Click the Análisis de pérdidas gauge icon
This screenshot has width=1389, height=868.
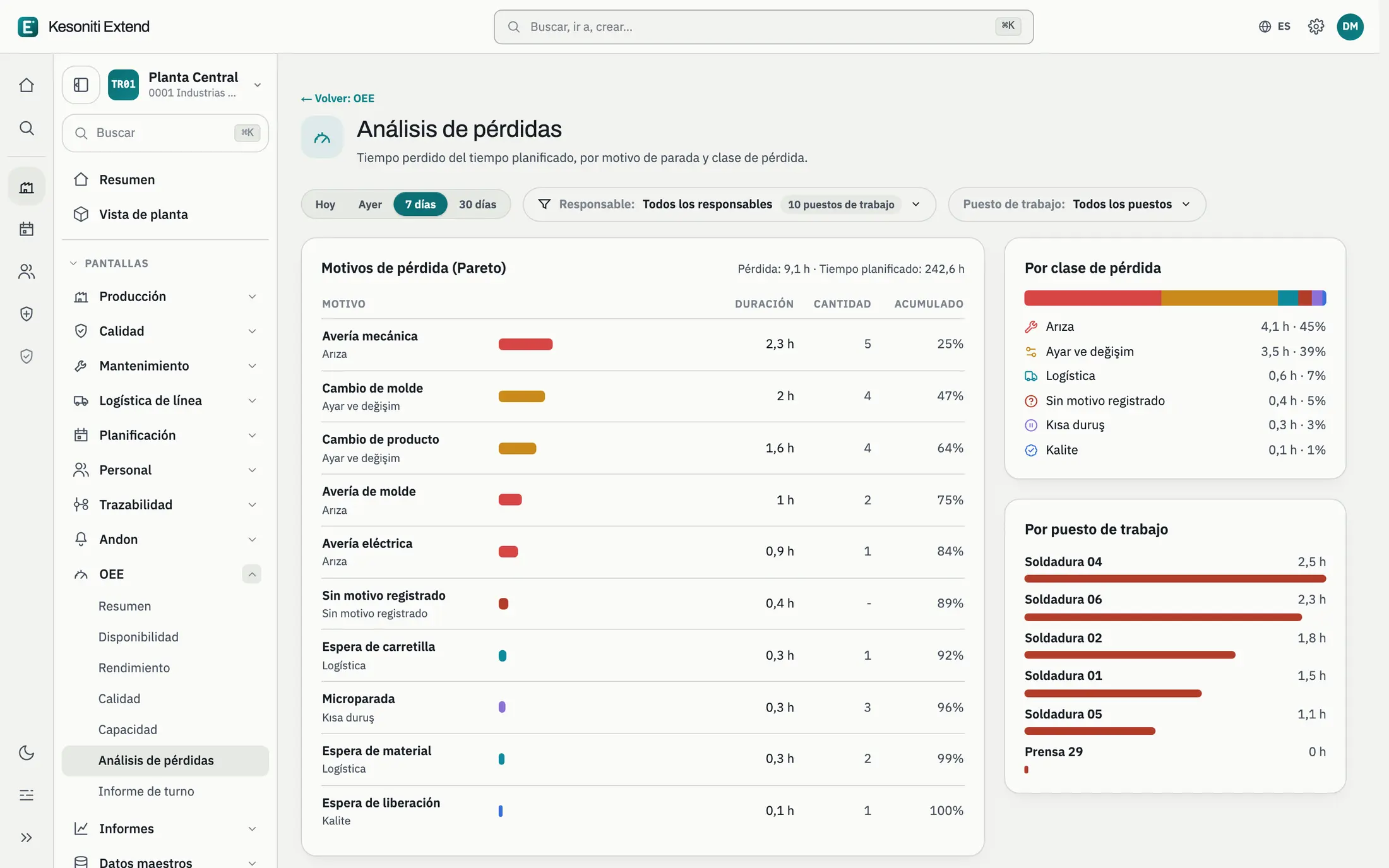(x=322, y=137)
